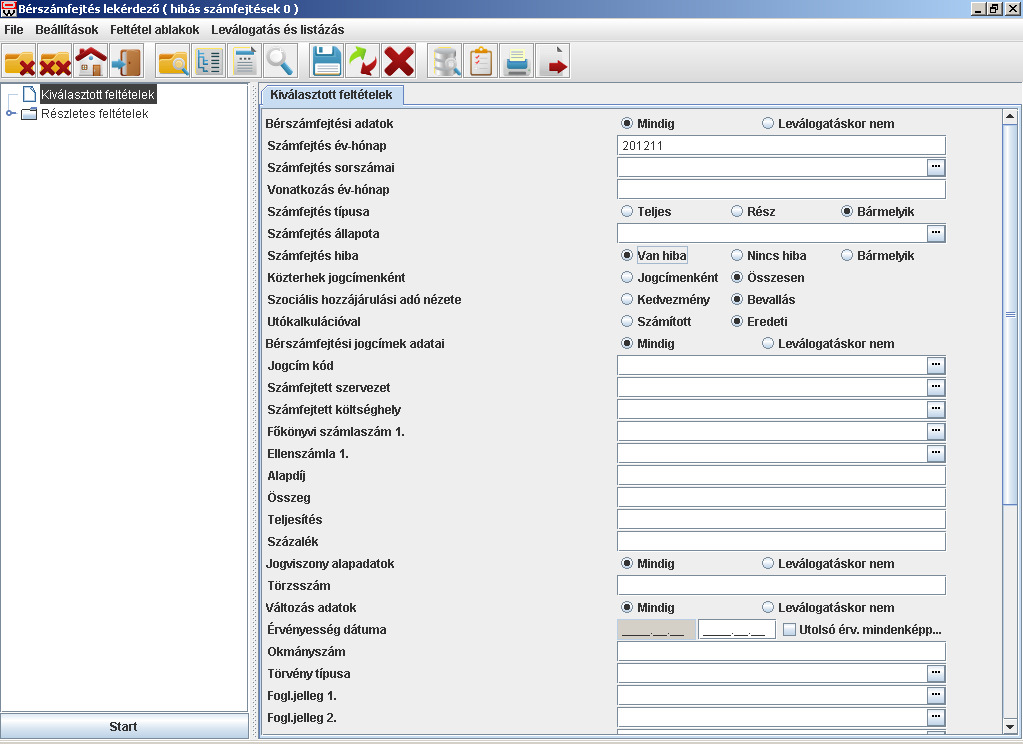Tick the Utolsó érv. mindenképp checkbox
This screenshot has width=1023, height=744.
pos(789,630)
